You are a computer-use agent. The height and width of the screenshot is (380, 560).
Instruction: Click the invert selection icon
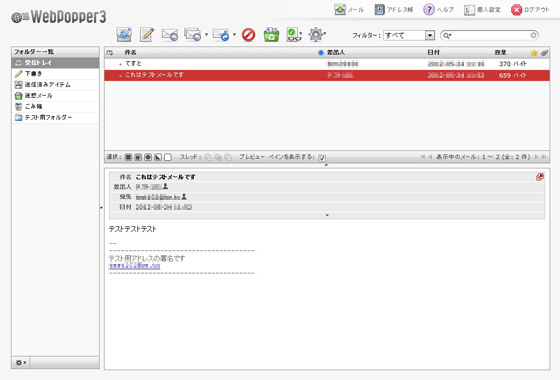point(158,157)
